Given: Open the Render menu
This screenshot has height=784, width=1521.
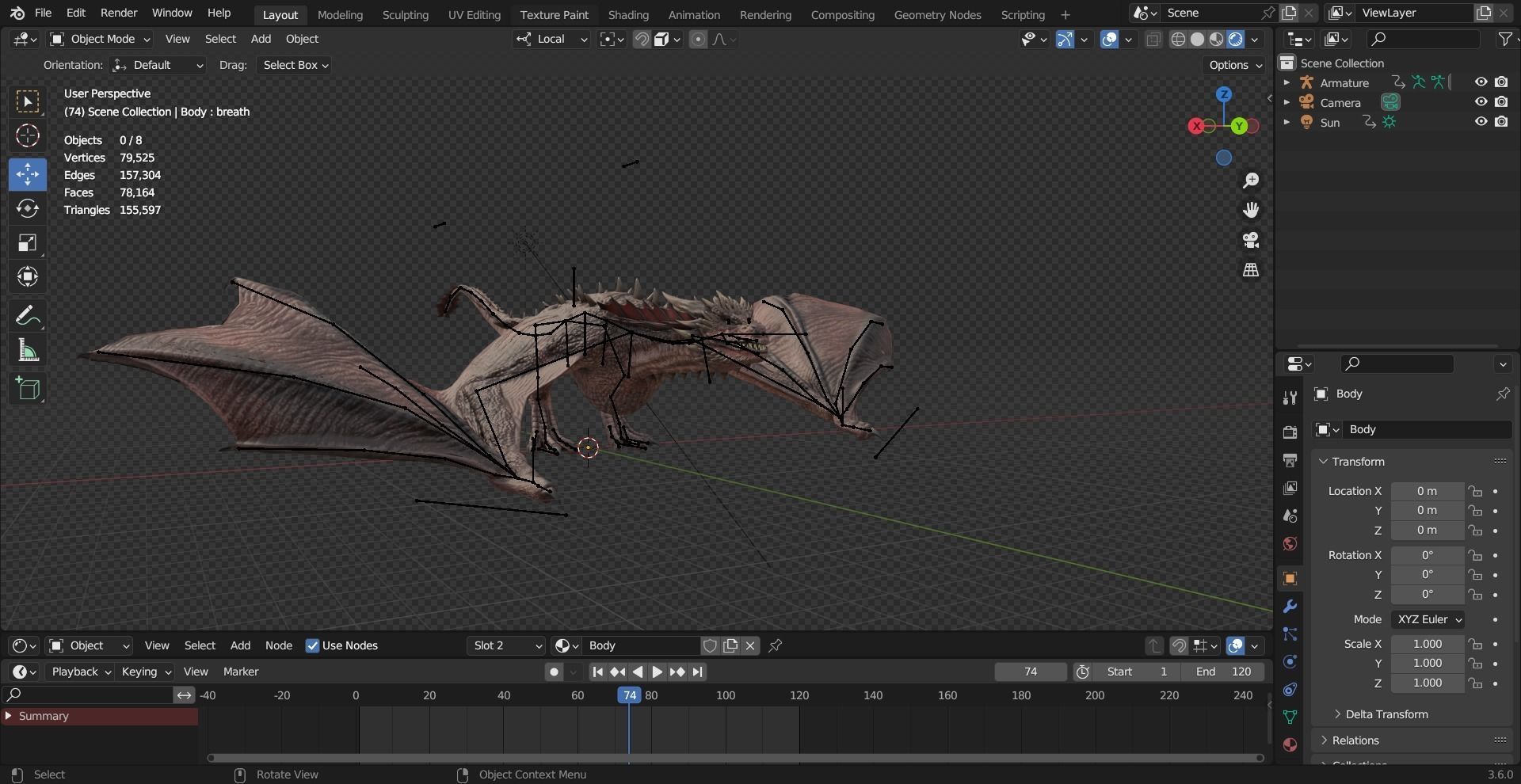Looking at the screenshot, I should coord(119,13).
